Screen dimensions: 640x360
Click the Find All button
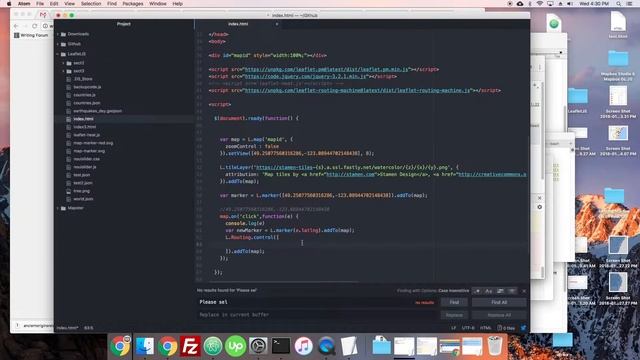[x=499, y=302]
